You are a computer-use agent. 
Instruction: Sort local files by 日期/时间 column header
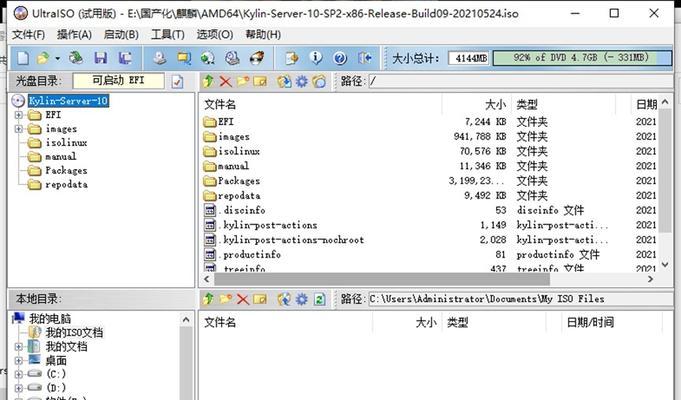point(590,322)
